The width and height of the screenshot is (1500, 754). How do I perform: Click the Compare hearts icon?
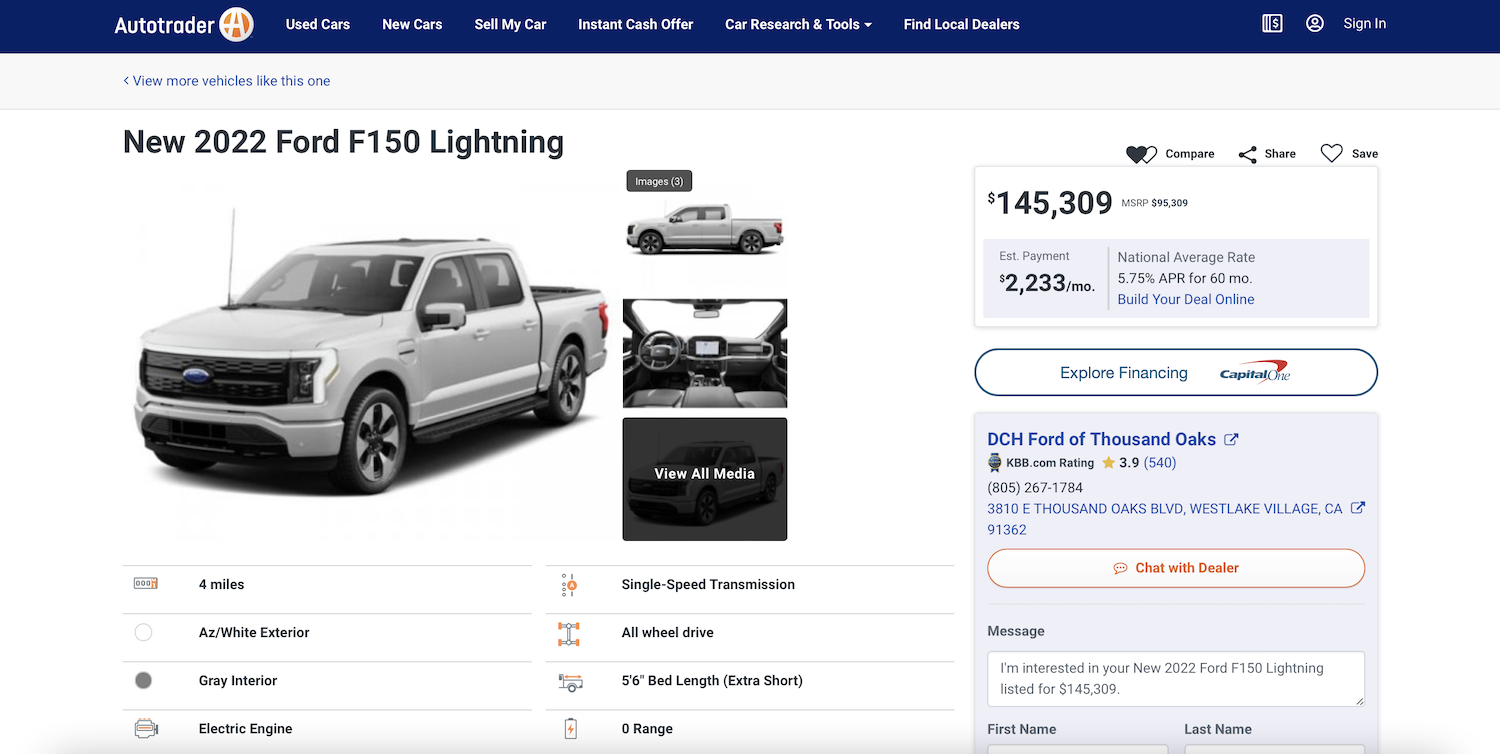1141,154
